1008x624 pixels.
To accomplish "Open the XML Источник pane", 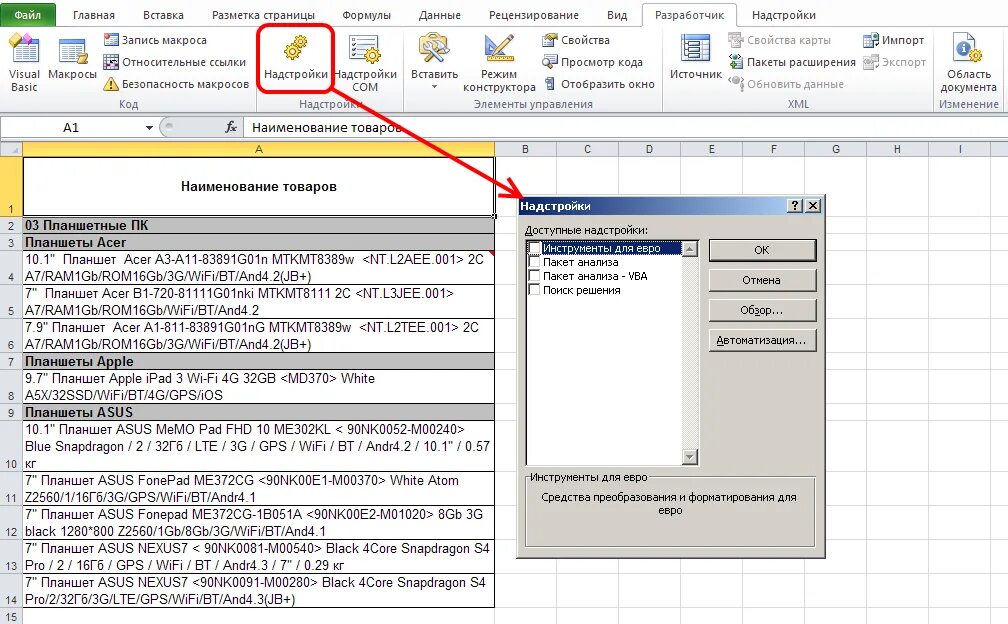I will (696, 58).
